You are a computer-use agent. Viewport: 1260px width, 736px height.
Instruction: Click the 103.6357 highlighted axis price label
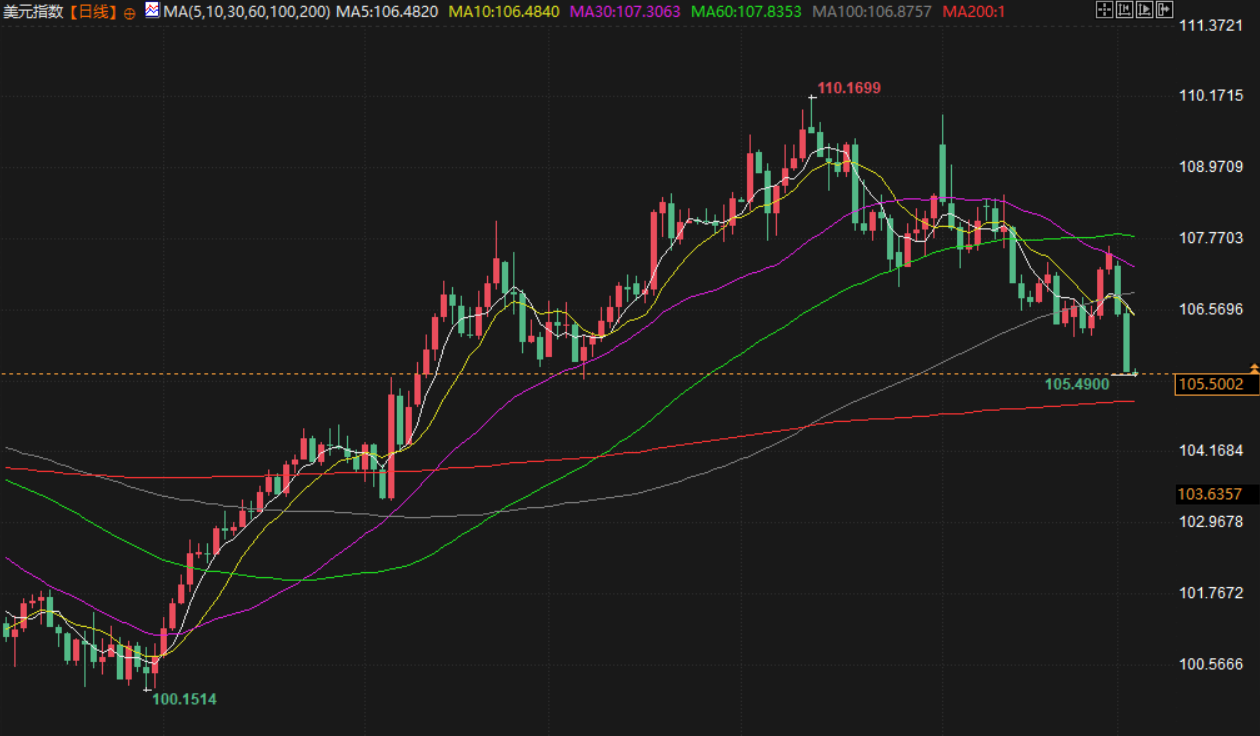pos(1210,494)
